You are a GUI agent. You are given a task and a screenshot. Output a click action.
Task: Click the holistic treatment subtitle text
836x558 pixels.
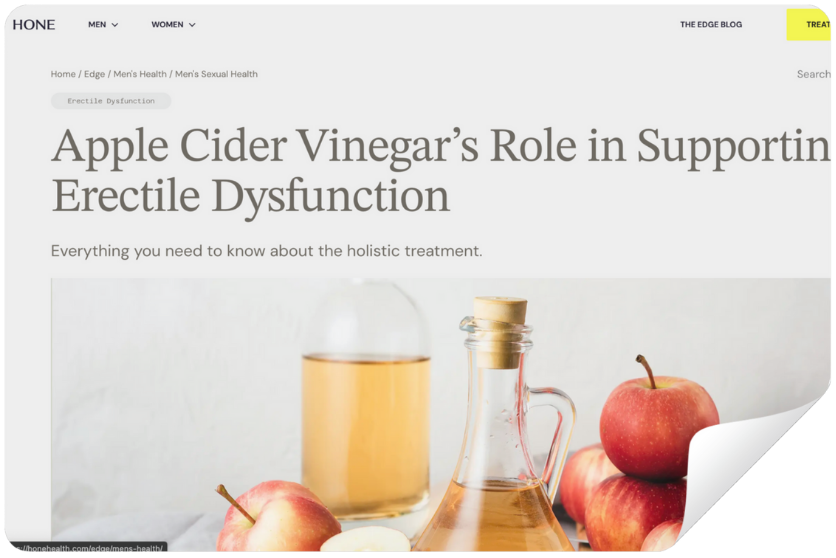(x=266, y=251)
